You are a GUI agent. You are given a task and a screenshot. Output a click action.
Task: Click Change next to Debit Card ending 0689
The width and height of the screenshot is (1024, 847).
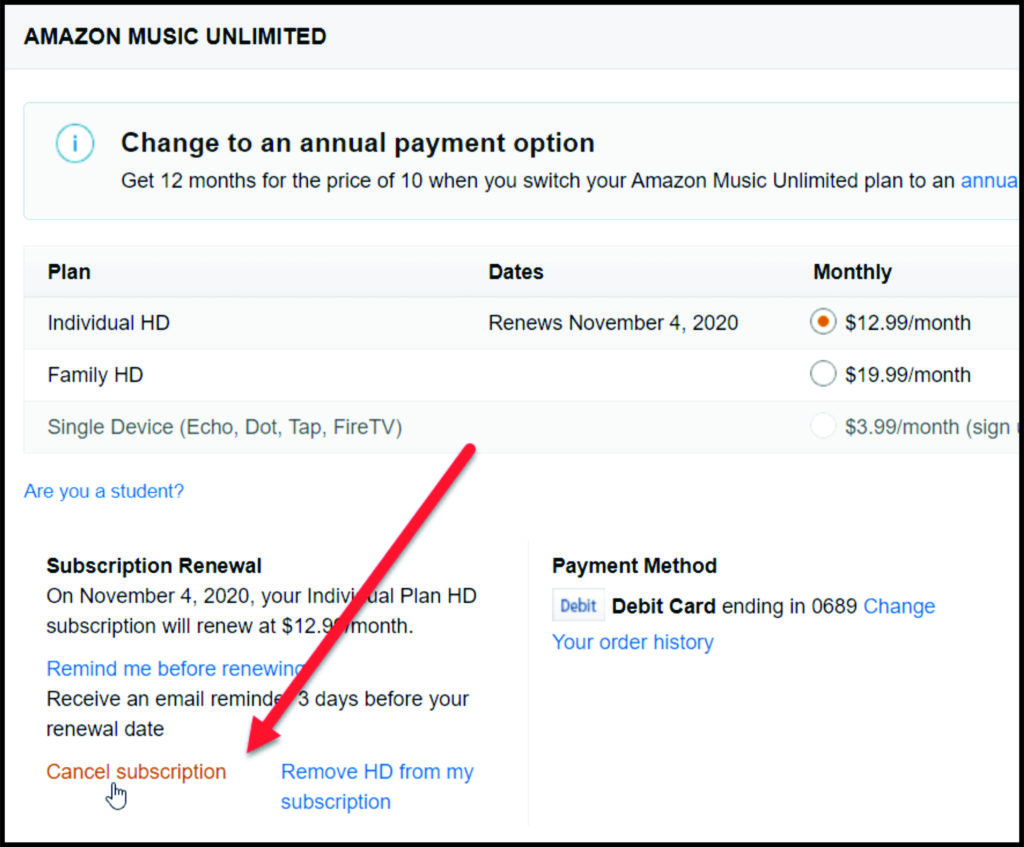coord(899,606)
